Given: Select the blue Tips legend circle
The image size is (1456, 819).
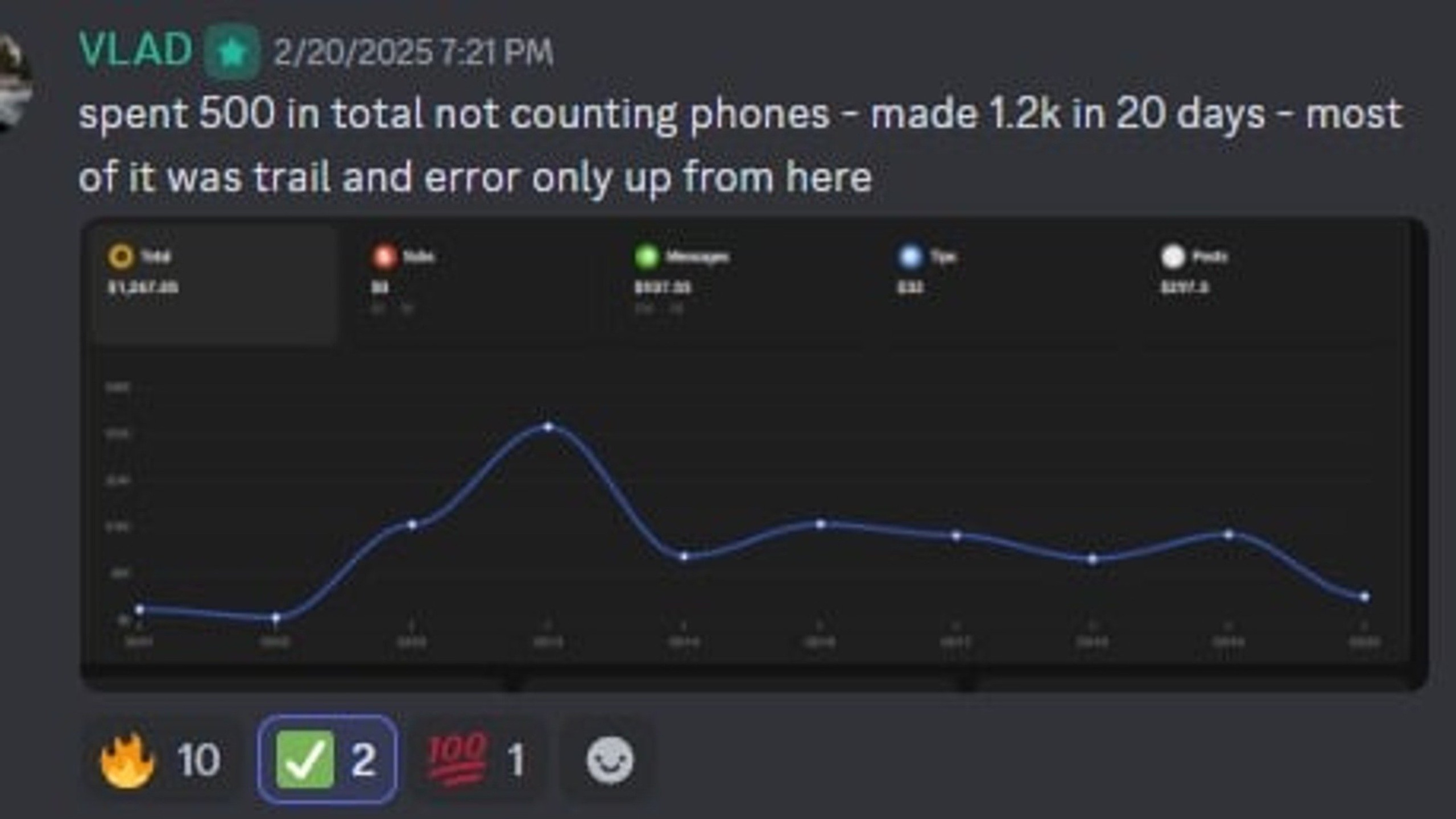Looking at the screenshot, I should click(910, 257).
